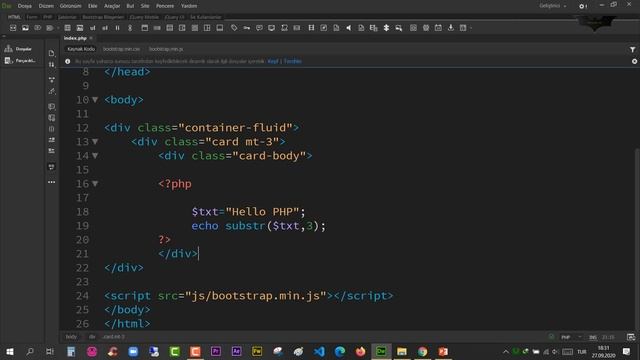Image resolution: width=640 pixels, height=360 pixels.
Task: Click the File Management arrows icon
Action: point(51,64)
